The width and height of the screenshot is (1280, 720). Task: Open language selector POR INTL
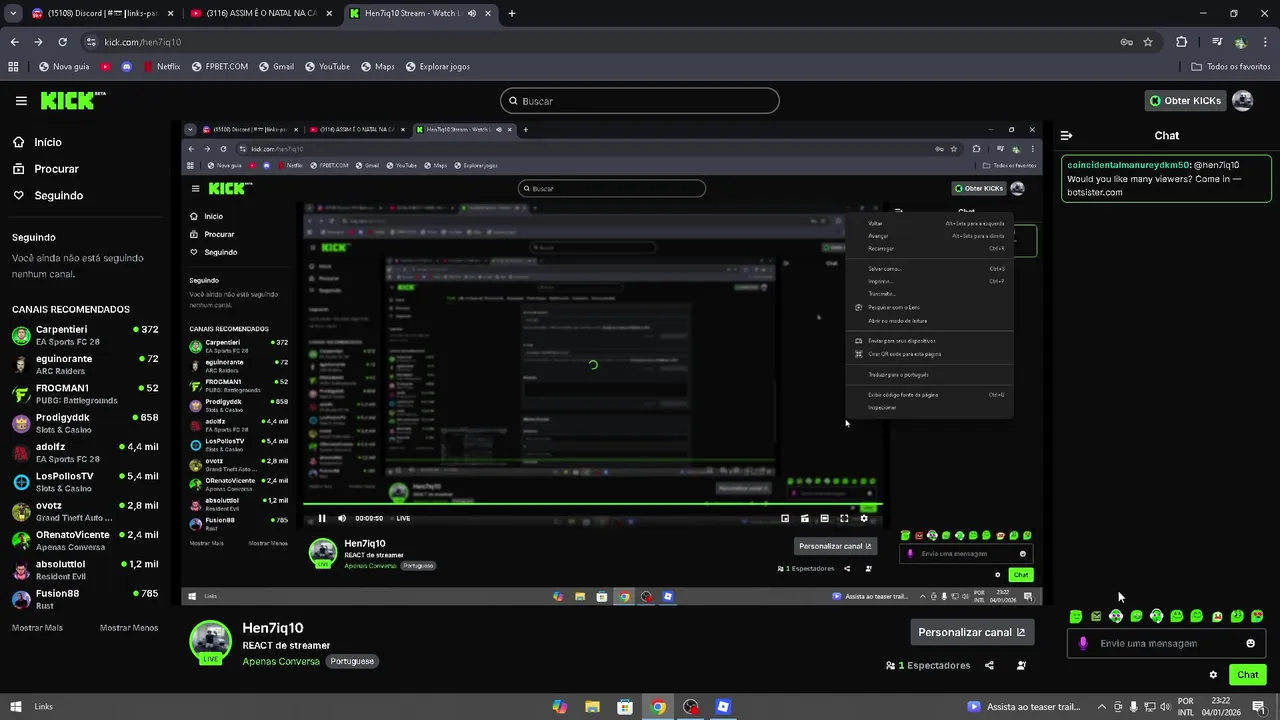tap(1186, 707)
